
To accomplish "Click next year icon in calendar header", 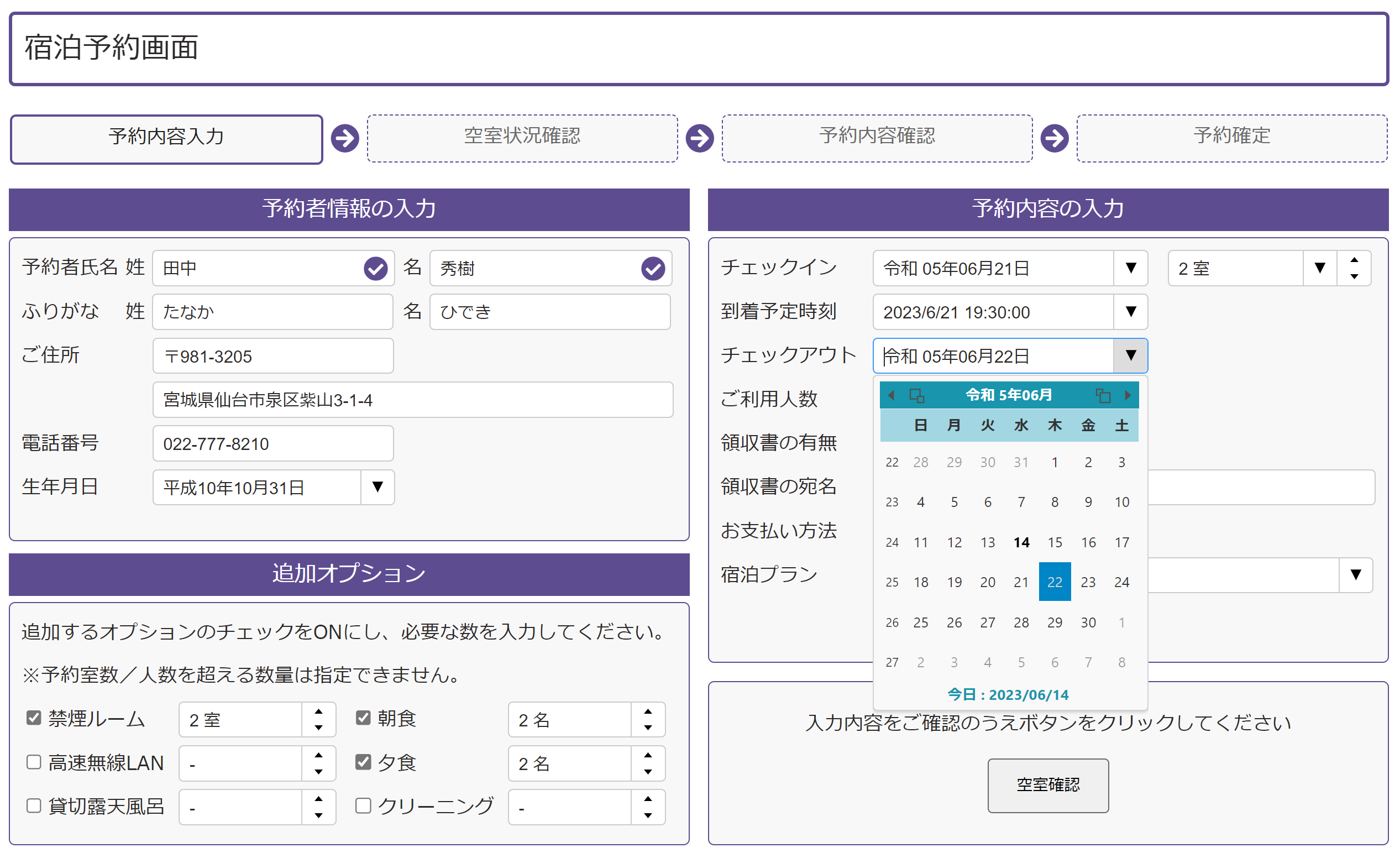I will [x=1103, y=395].
